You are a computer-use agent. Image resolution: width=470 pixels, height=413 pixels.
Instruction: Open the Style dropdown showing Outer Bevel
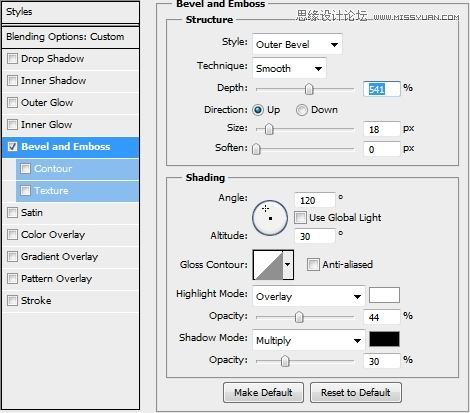(297, 44)
